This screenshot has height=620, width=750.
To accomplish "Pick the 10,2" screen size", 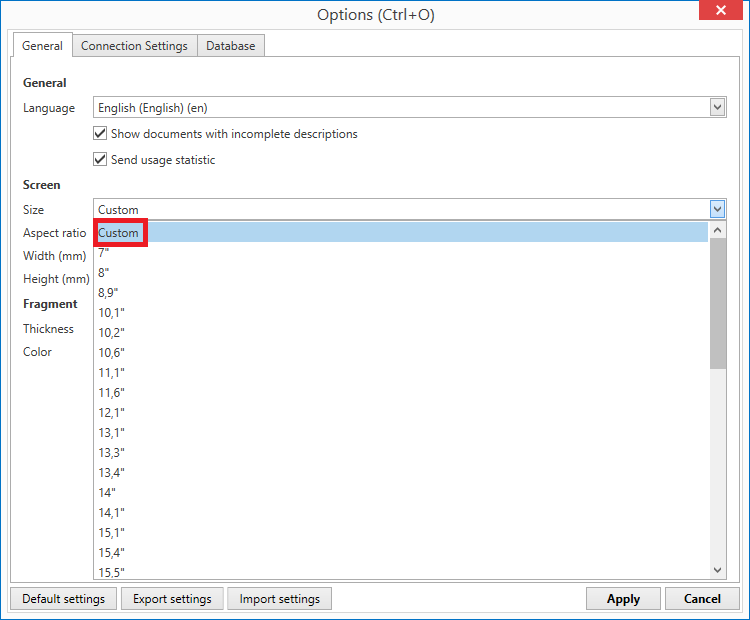I will pos(401,332).
